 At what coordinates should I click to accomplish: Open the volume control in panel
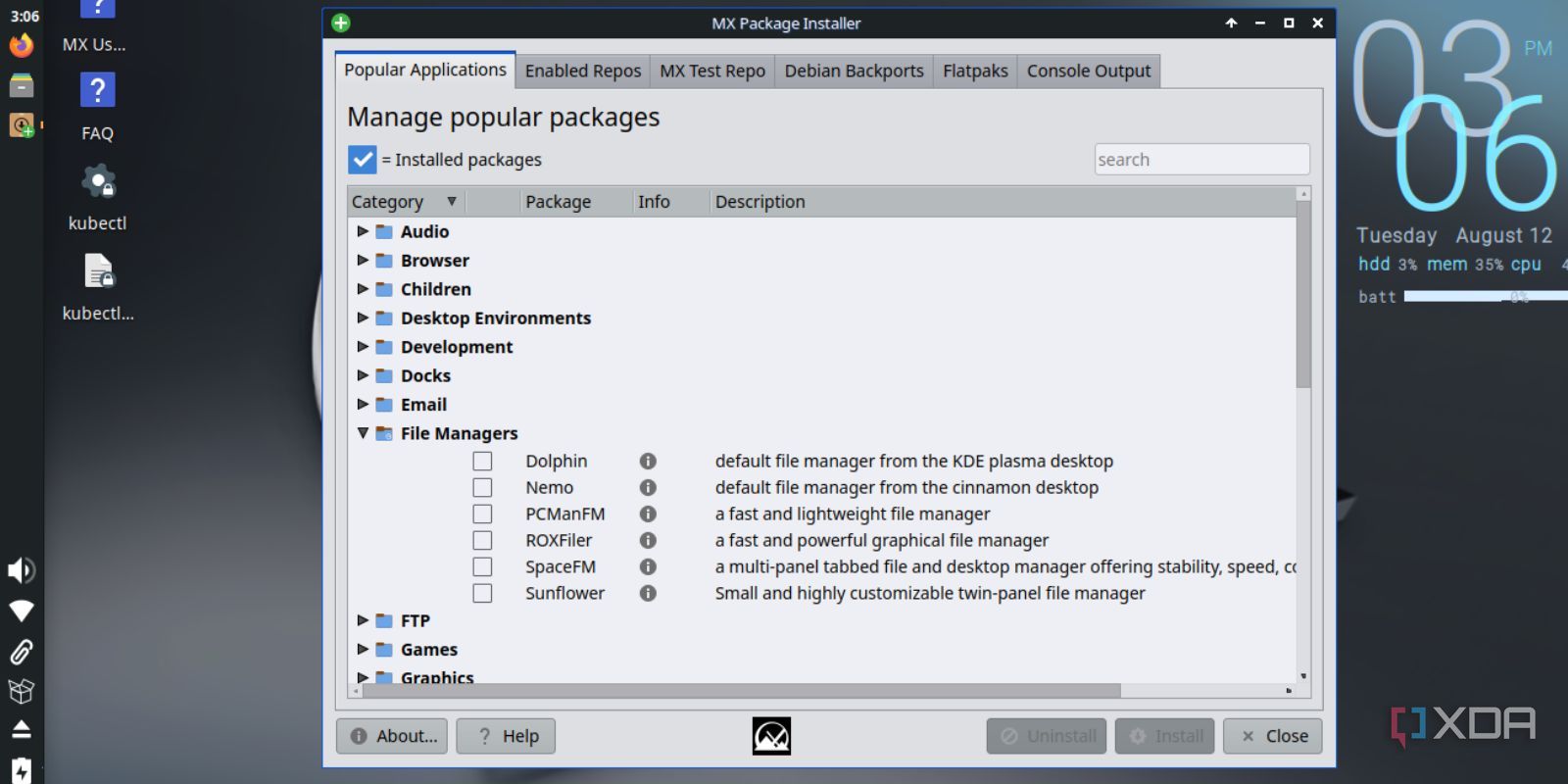(x=22, y=570)
